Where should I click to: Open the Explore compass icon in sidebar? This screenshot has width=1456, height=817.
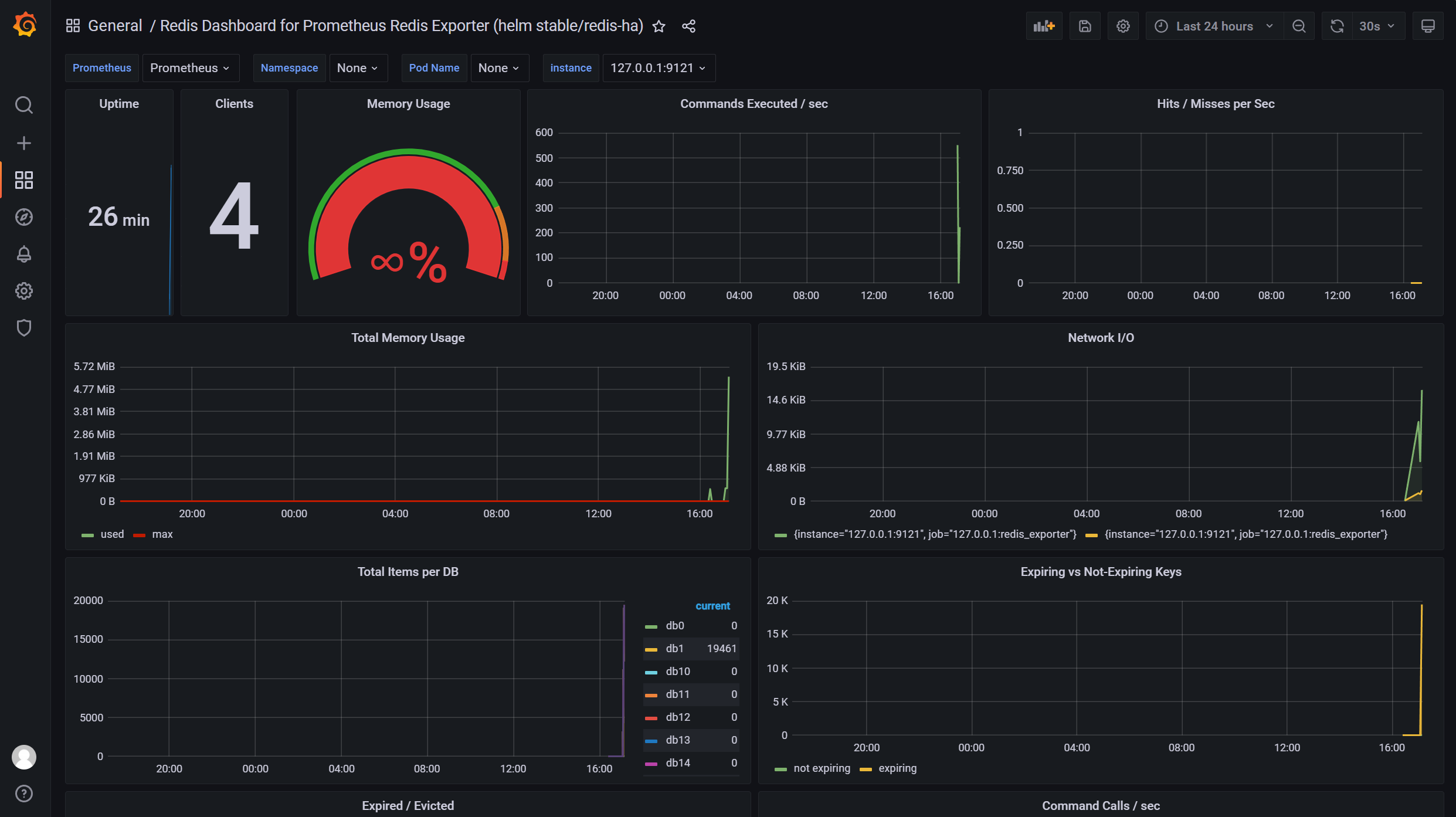(x=24, y=217)
